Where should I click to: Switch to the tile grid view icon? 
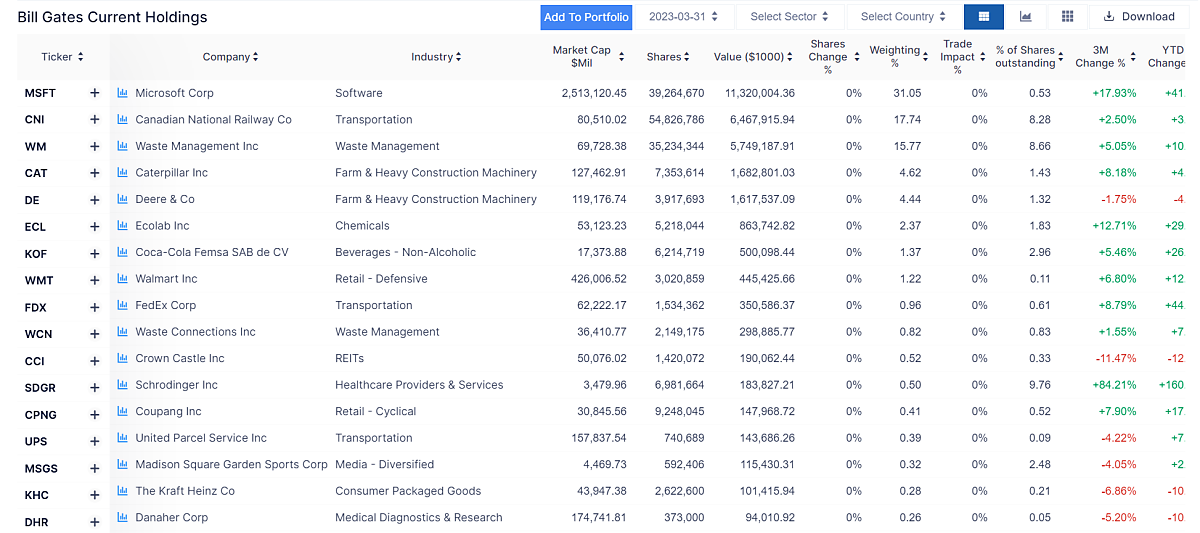coord(1068,16)
